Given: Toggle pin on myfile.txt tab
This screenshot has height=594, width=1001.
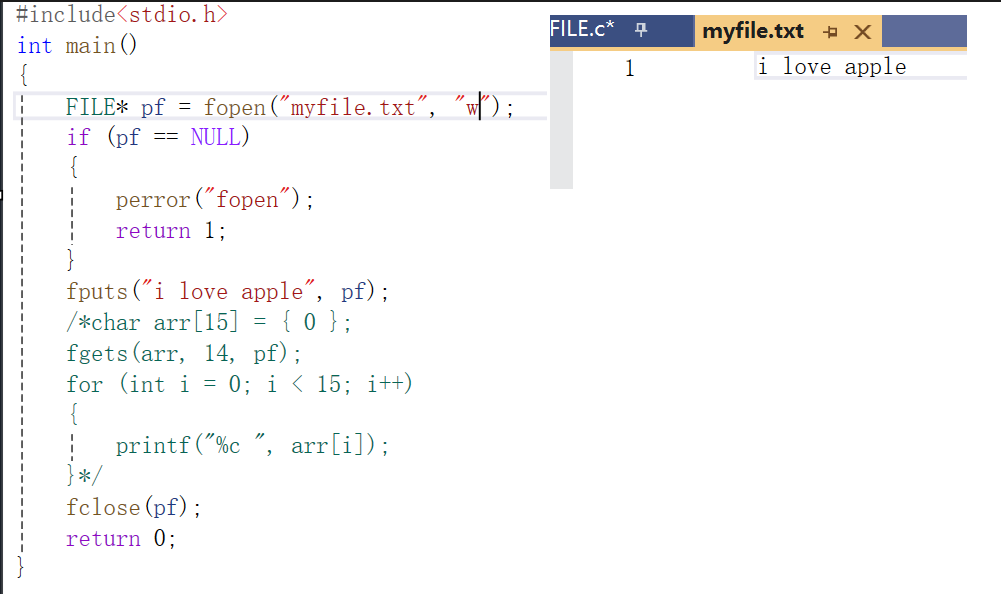Looking at the screenshot, I should (830, 32).
